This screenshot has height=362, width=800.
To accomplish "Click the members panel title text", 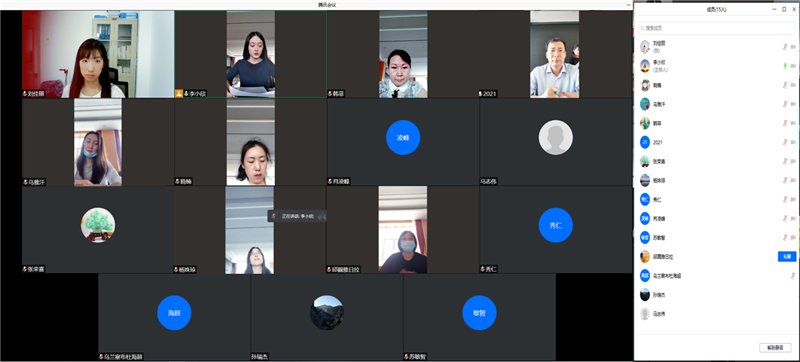I will [715, 9].
